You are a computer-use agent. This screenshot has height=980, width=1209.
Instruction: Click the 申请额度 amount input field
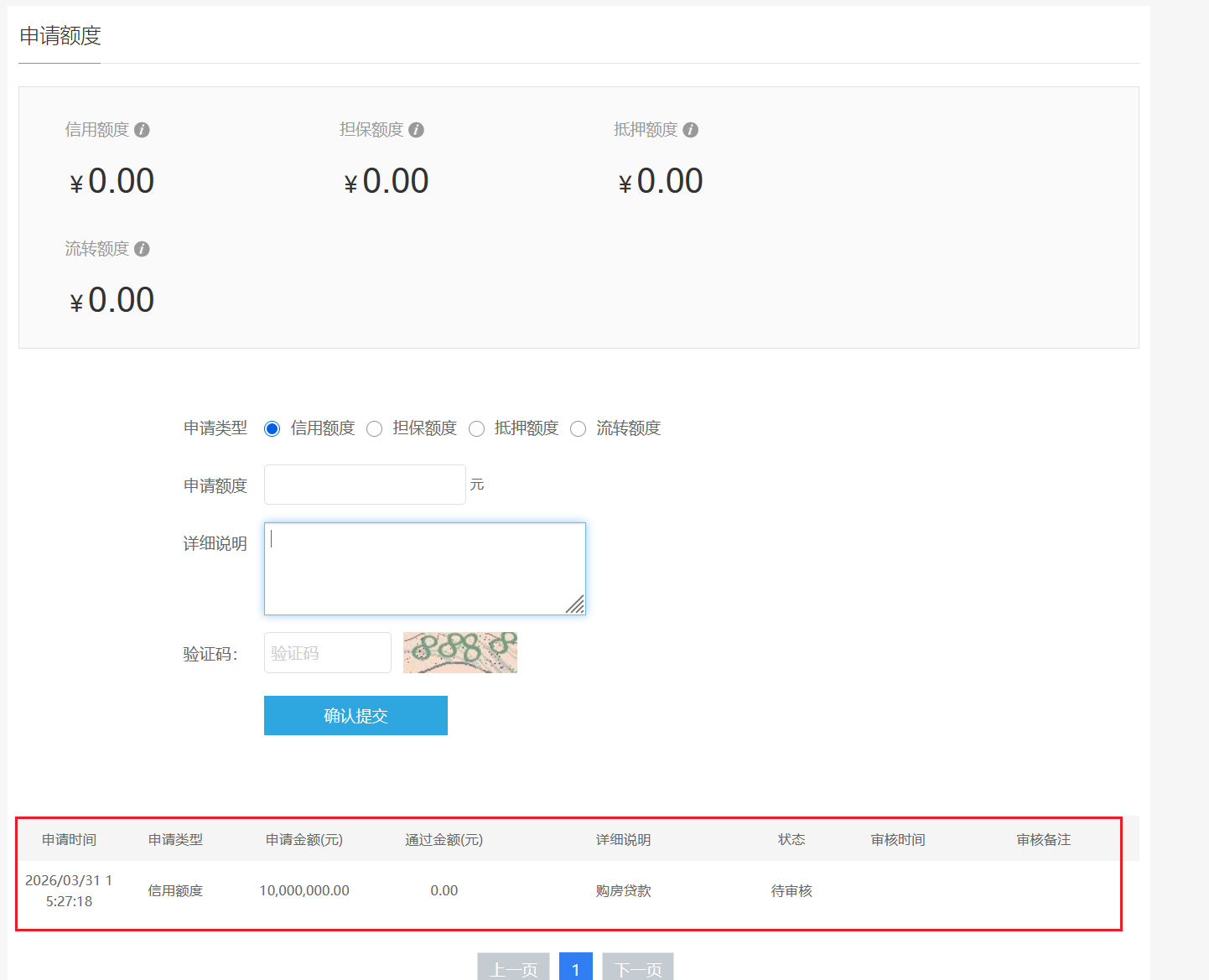(365, 485)
